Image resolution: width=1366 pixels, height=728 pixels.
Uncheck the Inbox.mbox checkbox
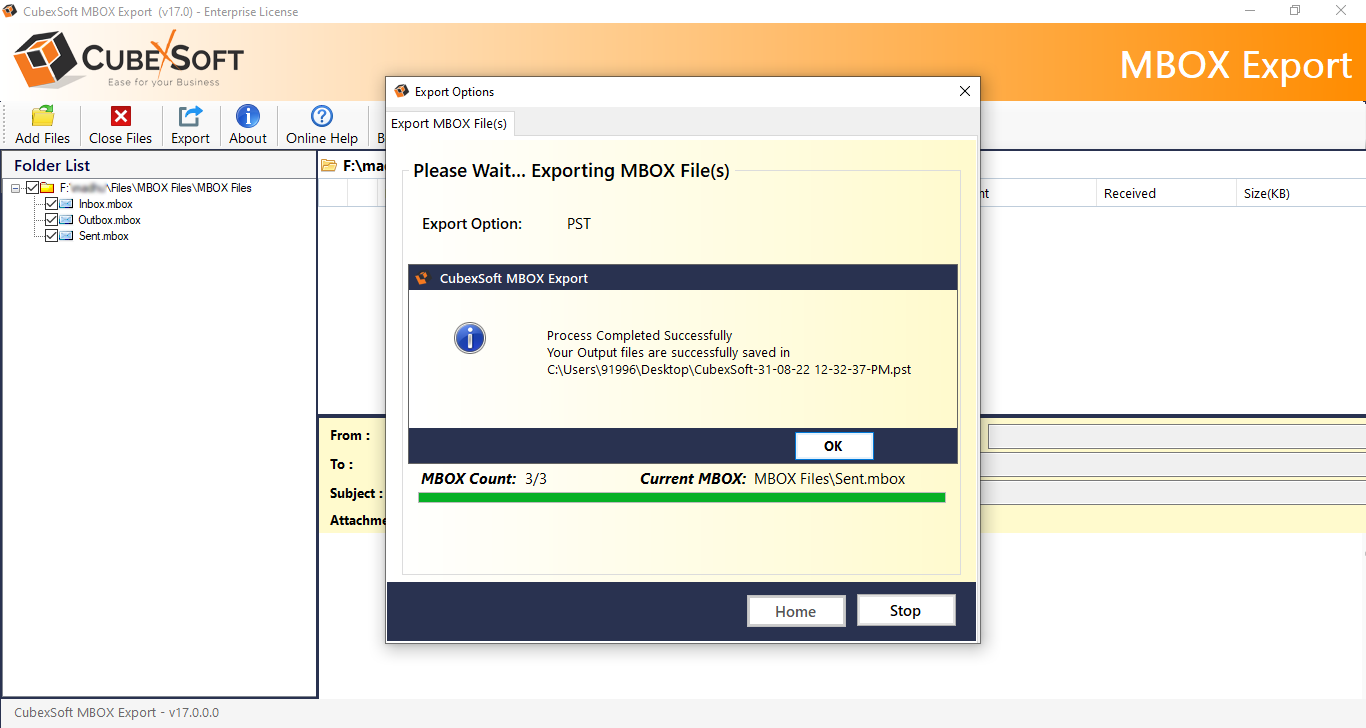[x=50, y=203]
